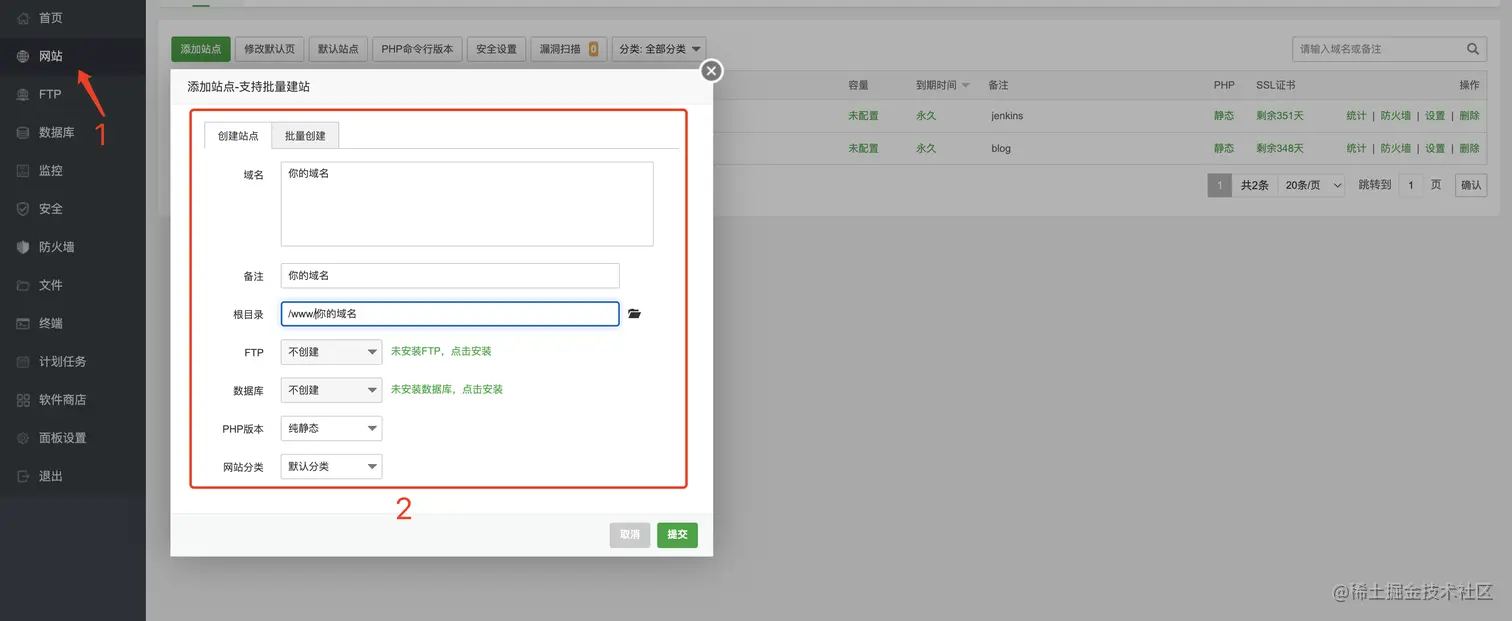Screen dimensions: 1512x621
Task: Focus the 域名 textarea
Action: (467, 204)
